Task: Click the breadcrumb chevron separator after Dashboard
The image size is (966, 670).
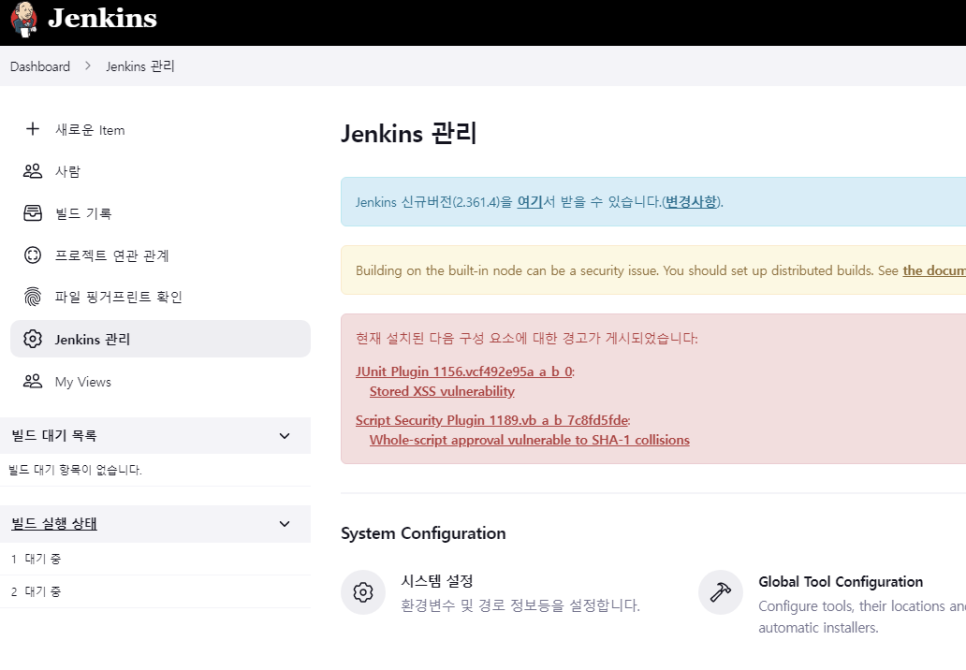Action: (87, 66)
